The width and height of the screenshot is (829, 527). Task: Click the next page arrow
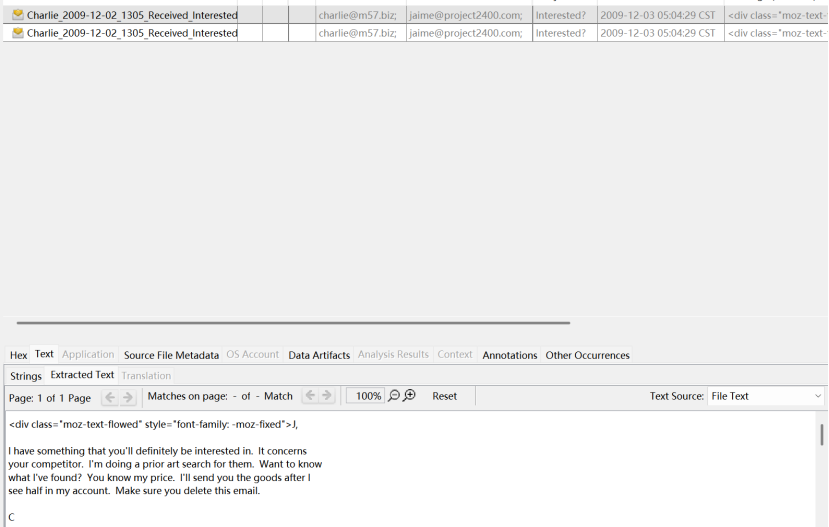click(127, 397)
